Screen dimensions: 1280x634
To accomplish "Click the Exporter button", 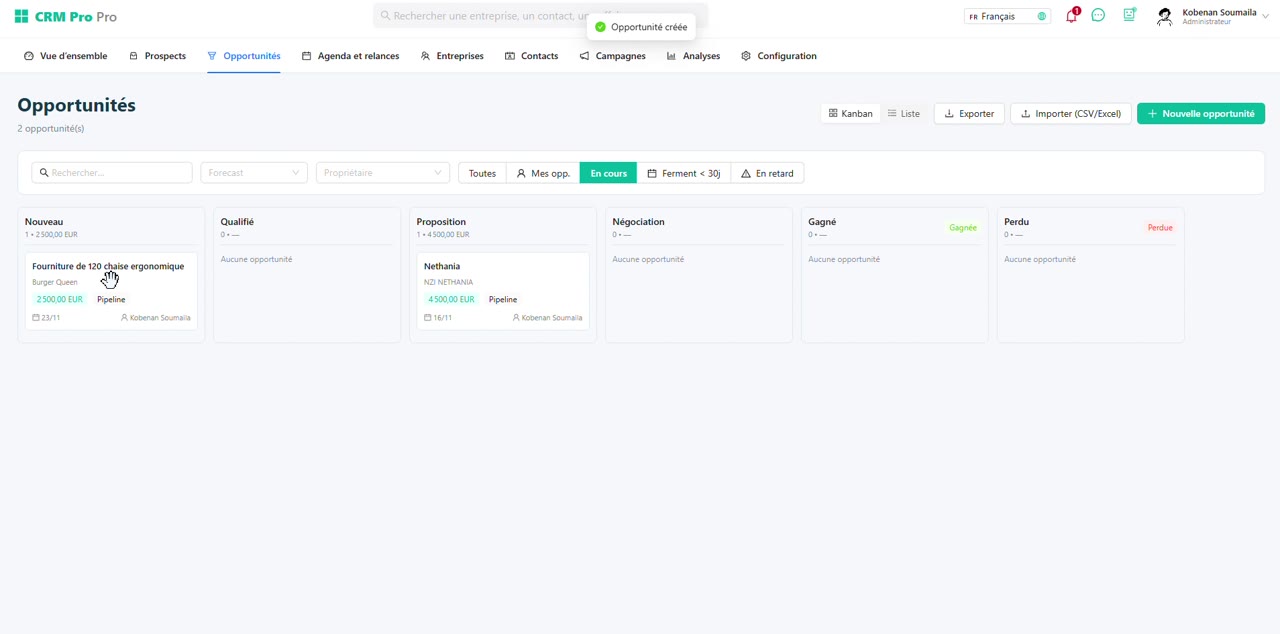I will [x=969, y=114].
